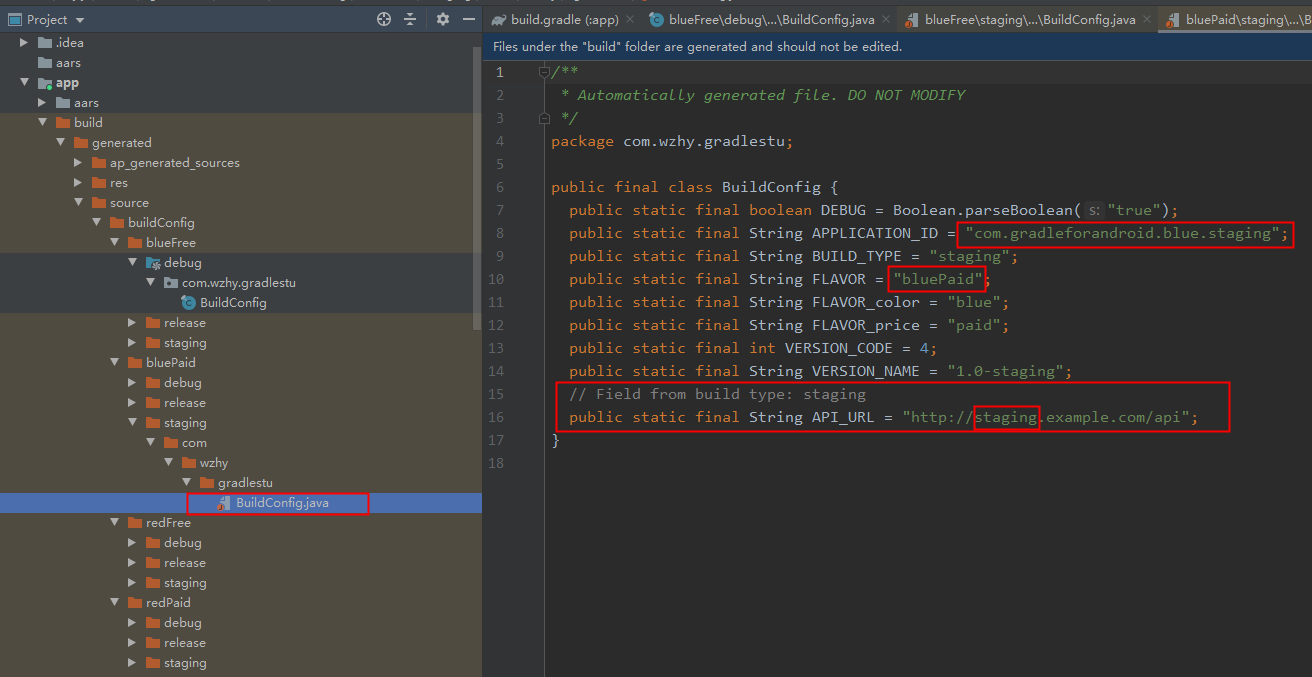
Task: Click the gradlestu folder icon
Action: pyautogui.click(x=207, y=482)
